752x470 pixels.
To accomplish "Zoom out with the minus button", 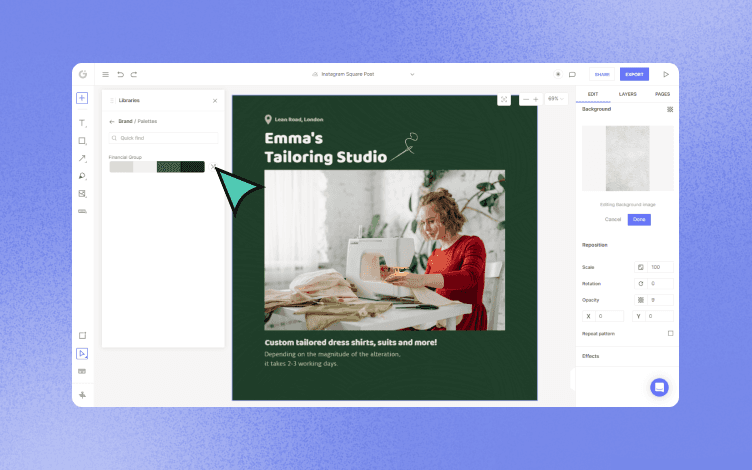I will (x=526, y=99).
